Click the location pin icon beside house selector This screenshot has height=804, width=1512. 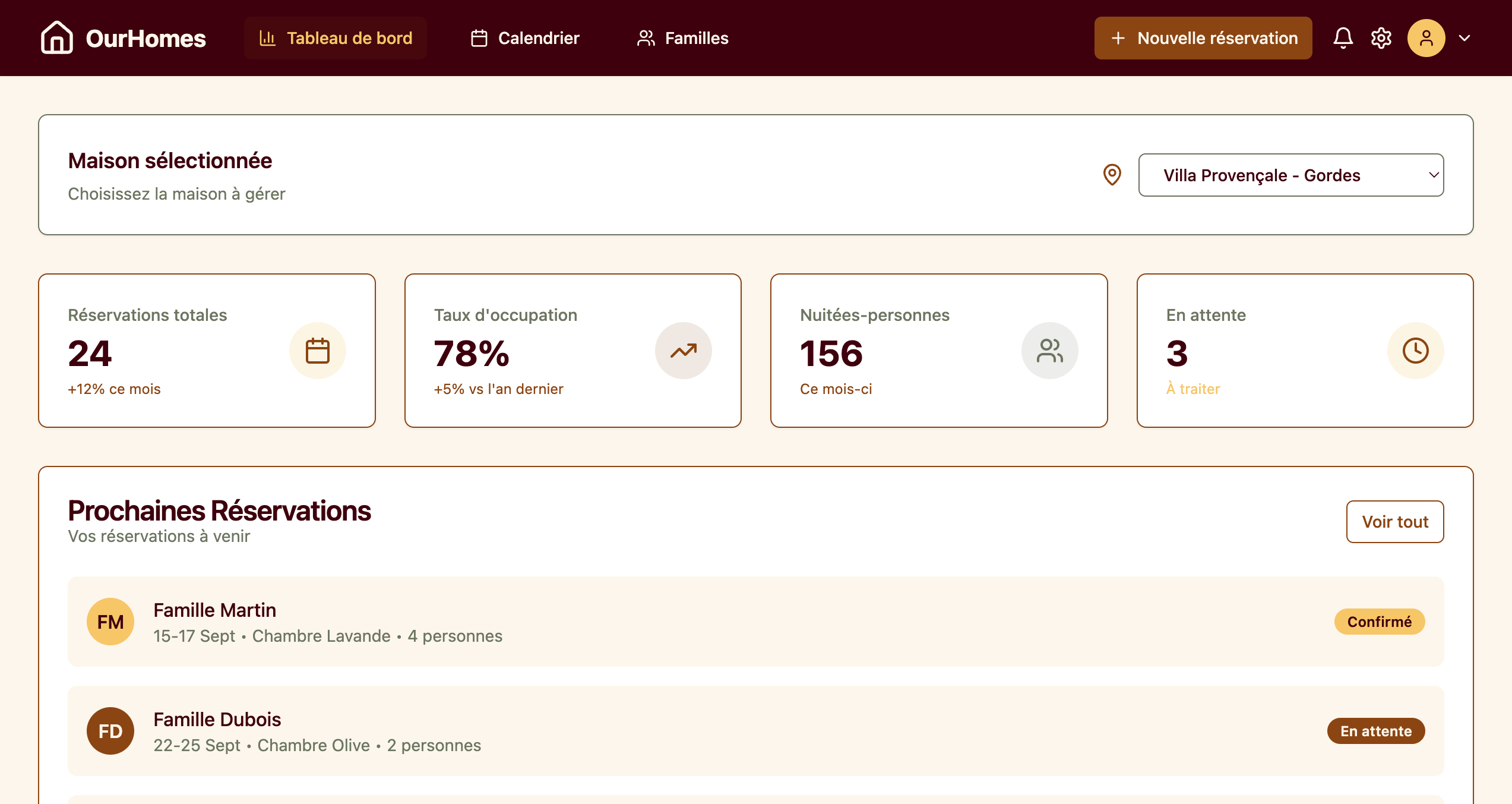1112,175
